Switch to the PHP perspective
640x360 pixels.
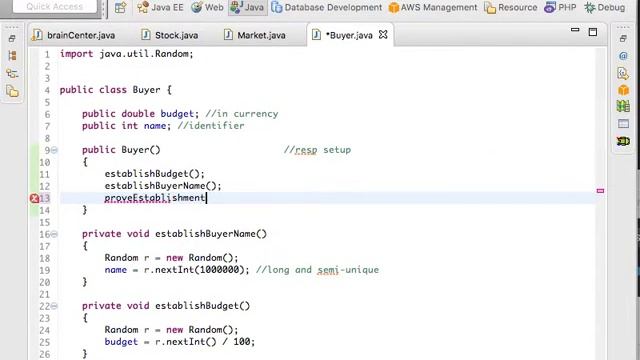[x=560, y=7]
